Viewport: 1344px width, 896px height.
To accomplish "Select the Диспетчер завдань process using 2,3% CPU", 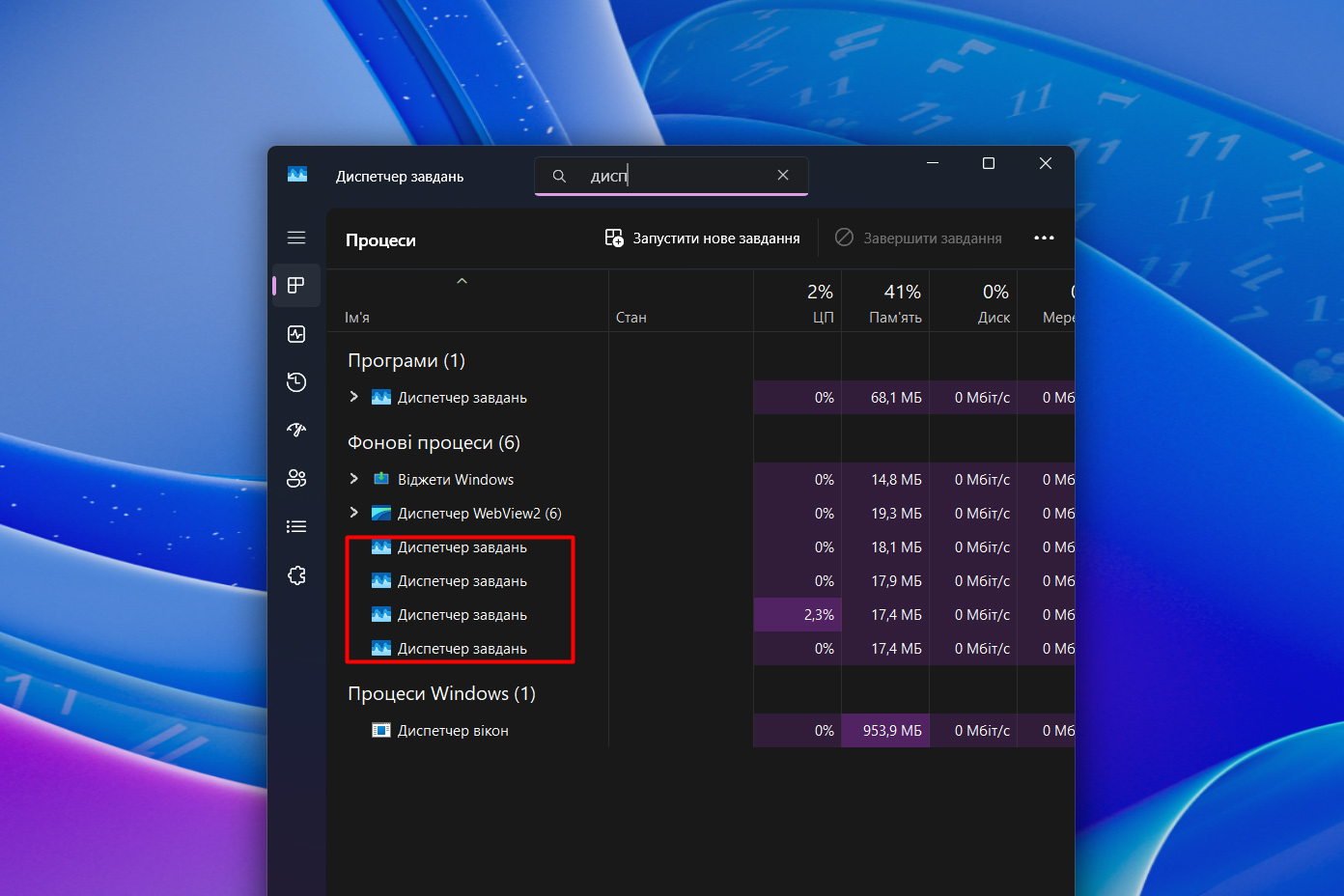I will (x=462, y=615).
